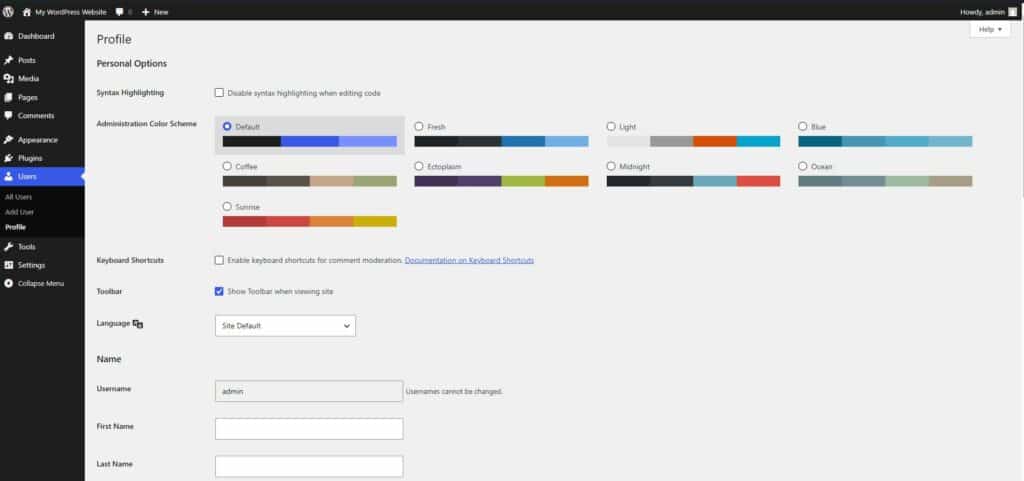Click the First Name text field
The height and width of the screenshot is (481, 1024).
[309, 429]
